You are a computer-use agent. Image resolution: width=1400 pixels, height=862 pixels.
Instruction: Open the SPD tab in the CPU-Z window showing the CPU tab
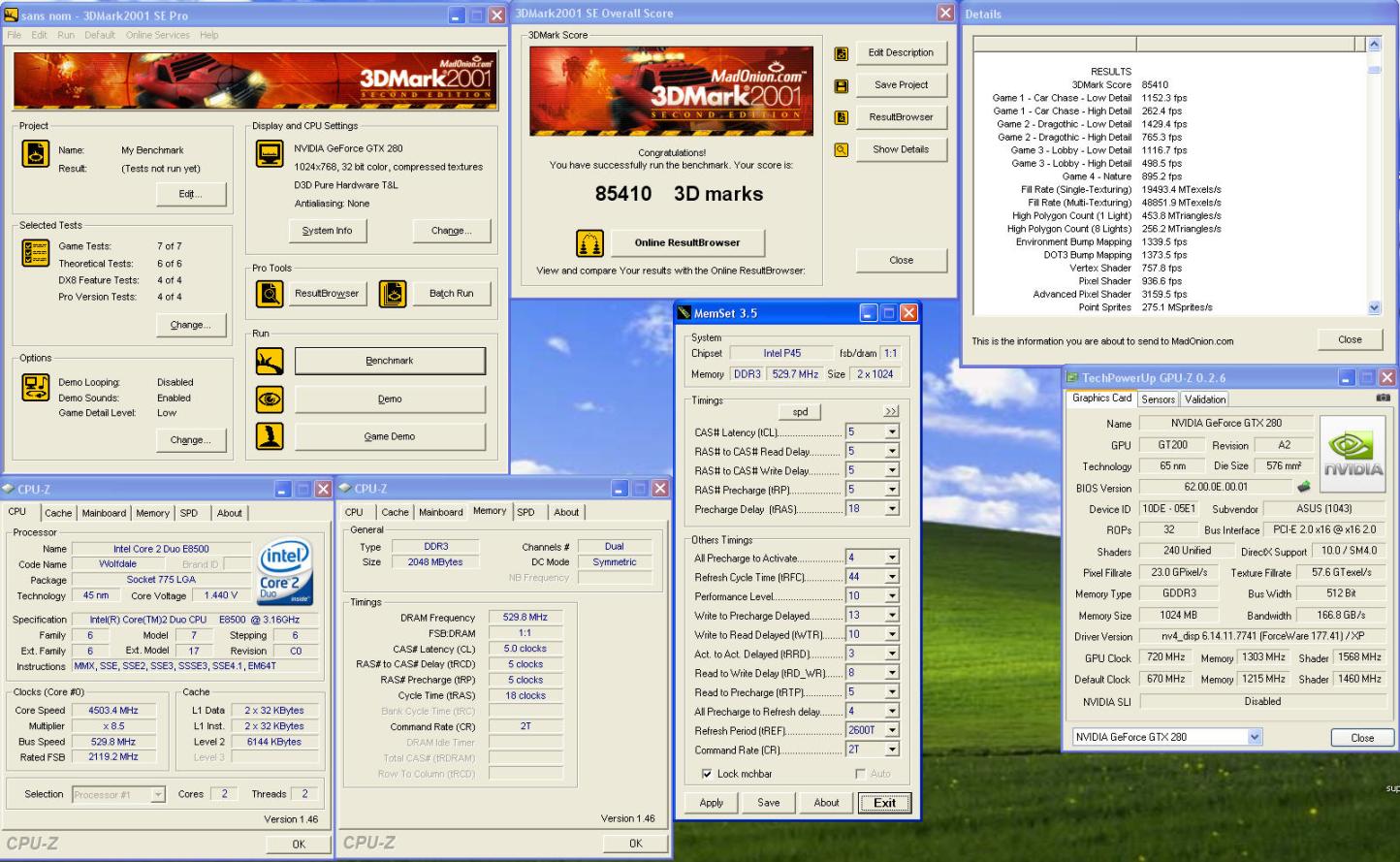click(x=189, y=513)
